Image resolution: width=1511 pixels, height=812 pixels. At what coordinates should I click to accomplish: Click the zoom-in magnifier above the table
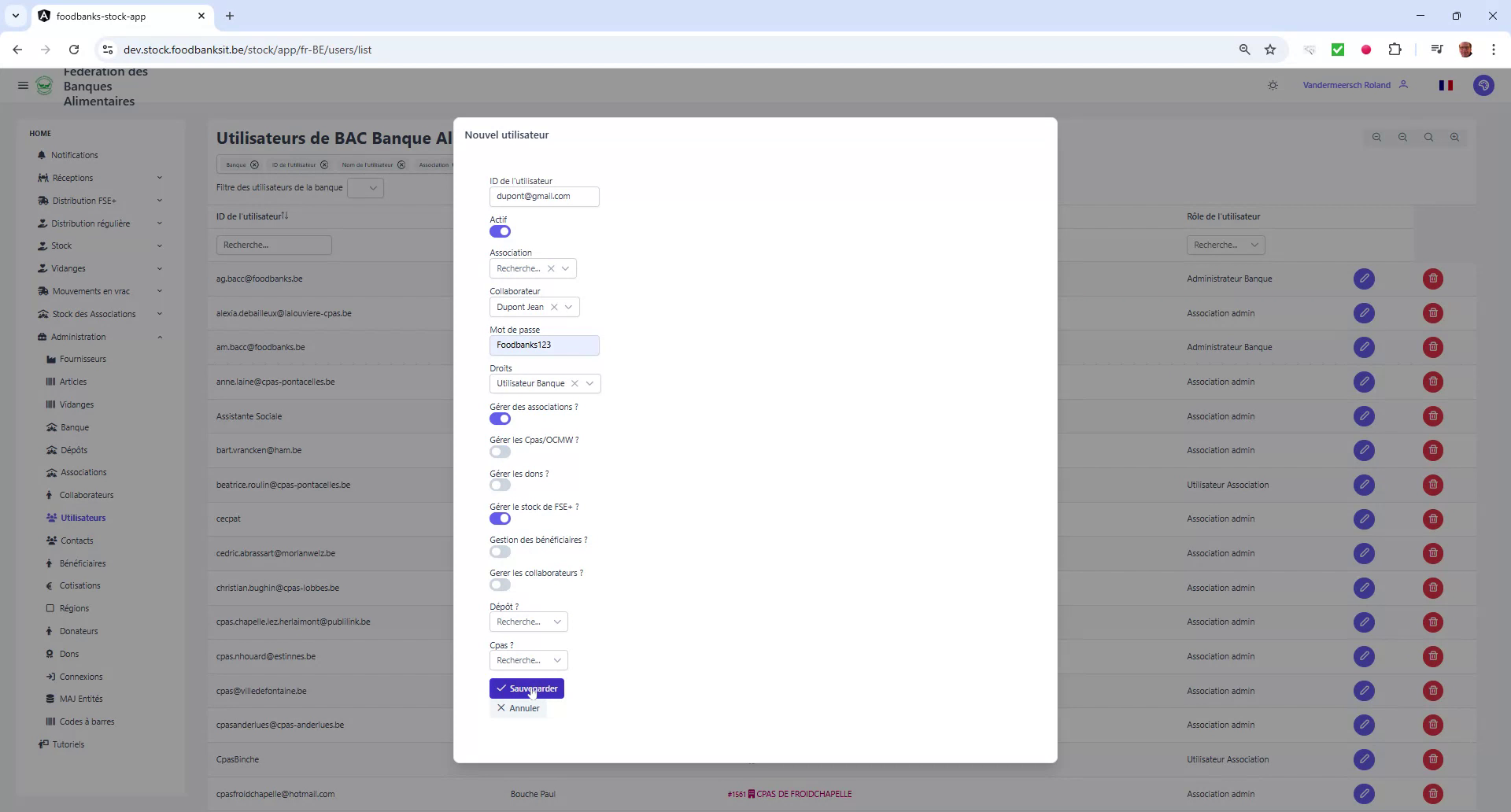click(1454, 137)
